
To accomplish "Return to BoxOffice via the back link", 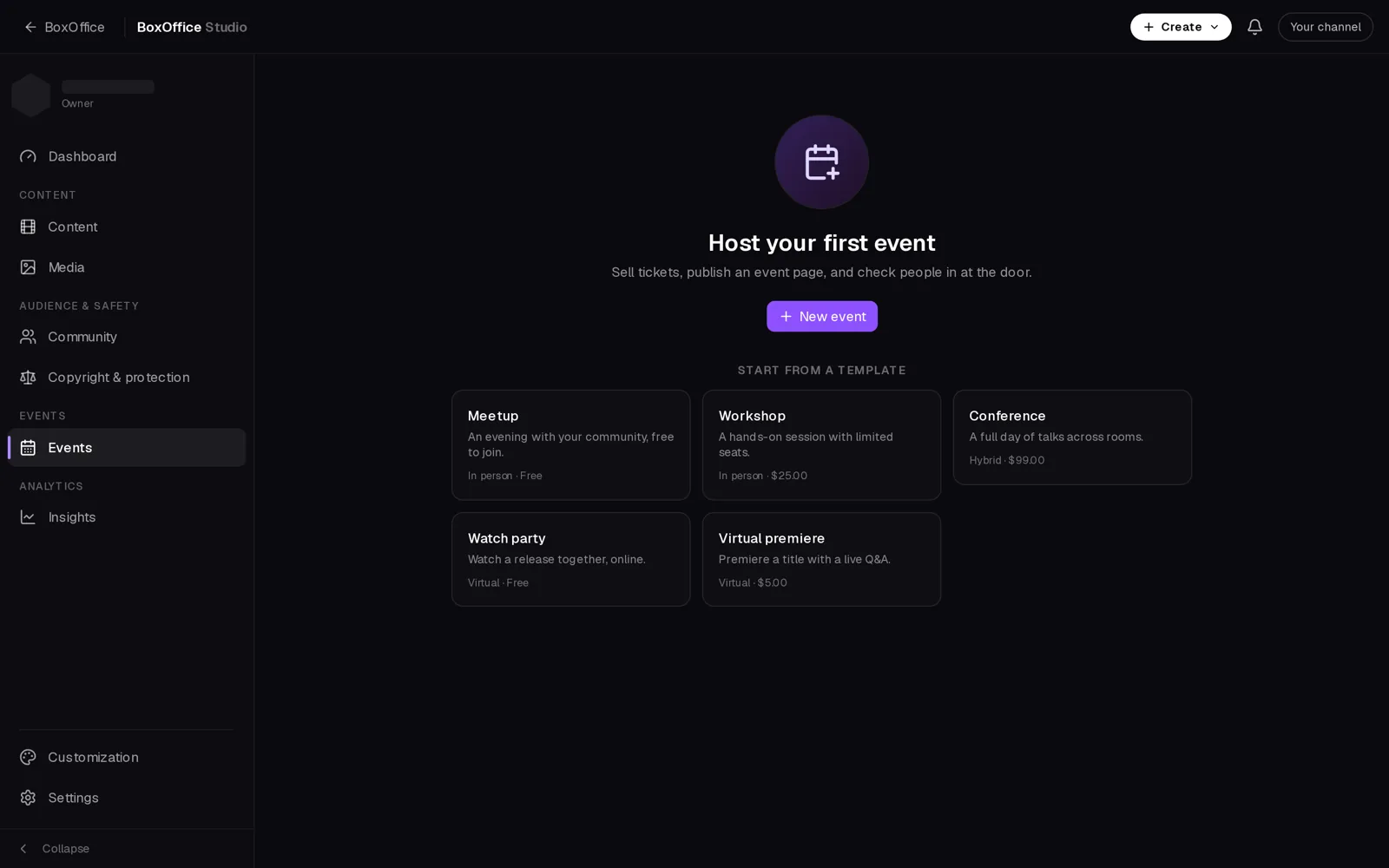I will click(x=64, y=27).
